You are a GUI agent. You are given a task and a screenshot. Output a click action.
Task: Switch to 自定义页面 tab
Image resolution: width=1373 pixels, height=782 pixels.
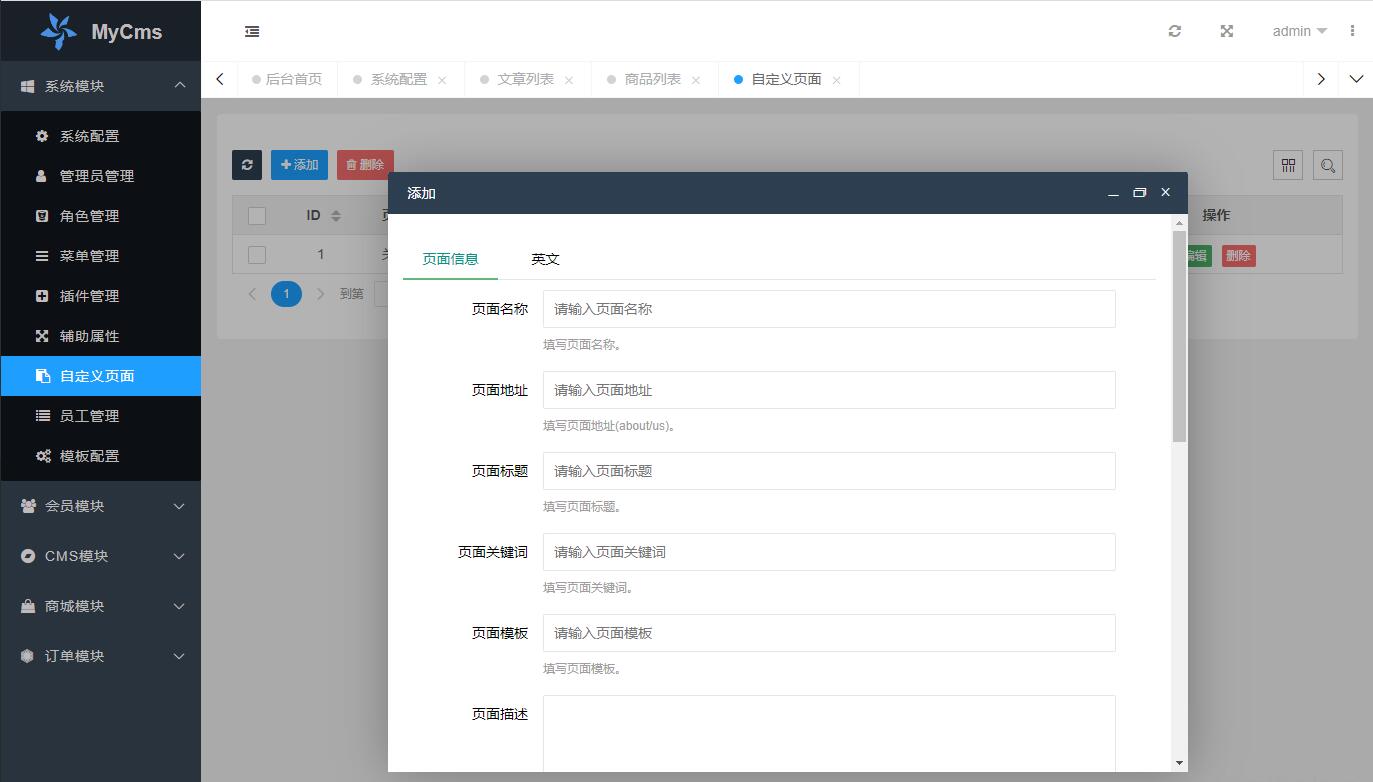tap(786, 79)
